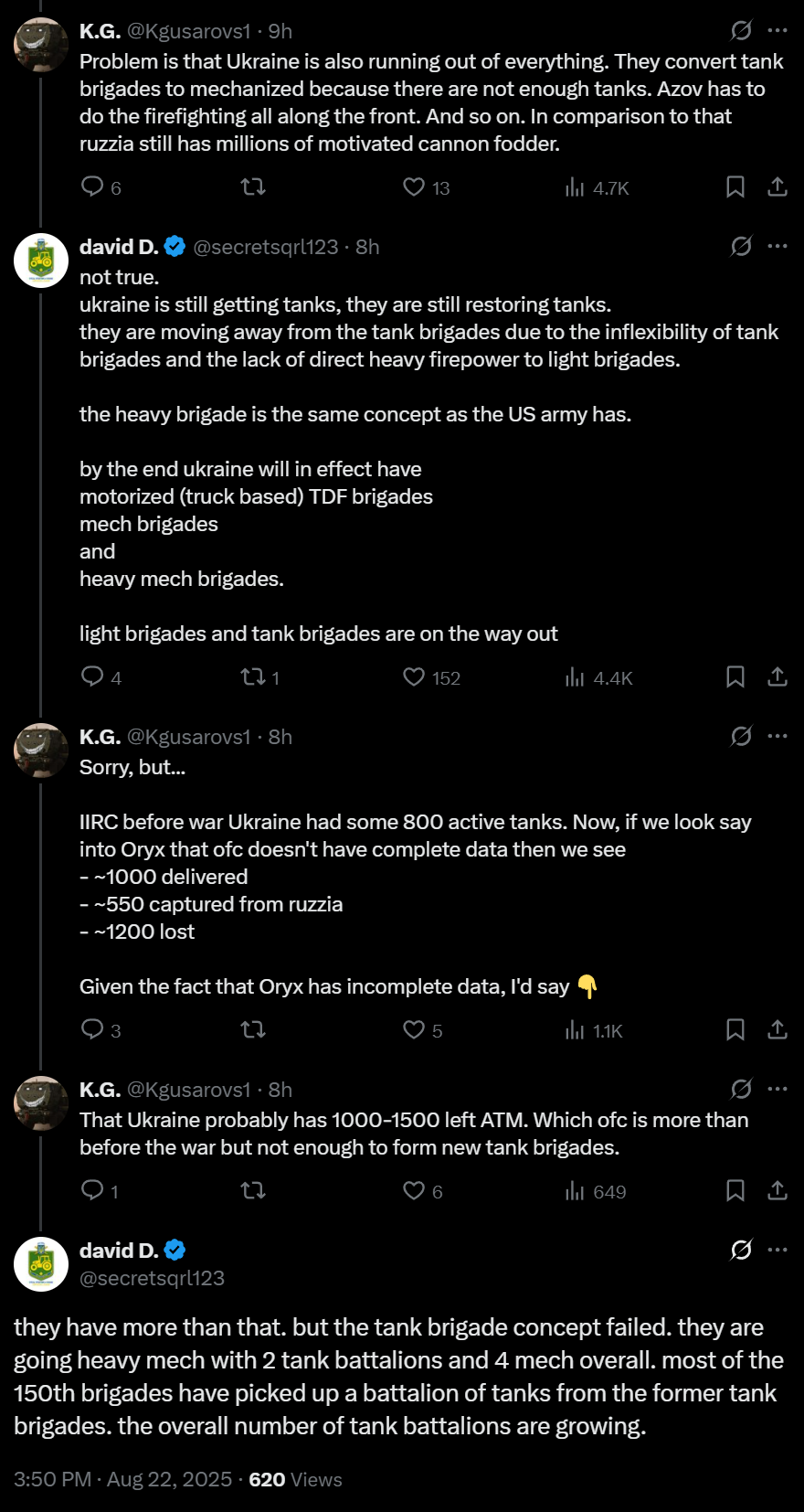Open Grok icon on david D.'s 8h tweet
Viewport: 804px width, 1512px height.
pos(741,246)
